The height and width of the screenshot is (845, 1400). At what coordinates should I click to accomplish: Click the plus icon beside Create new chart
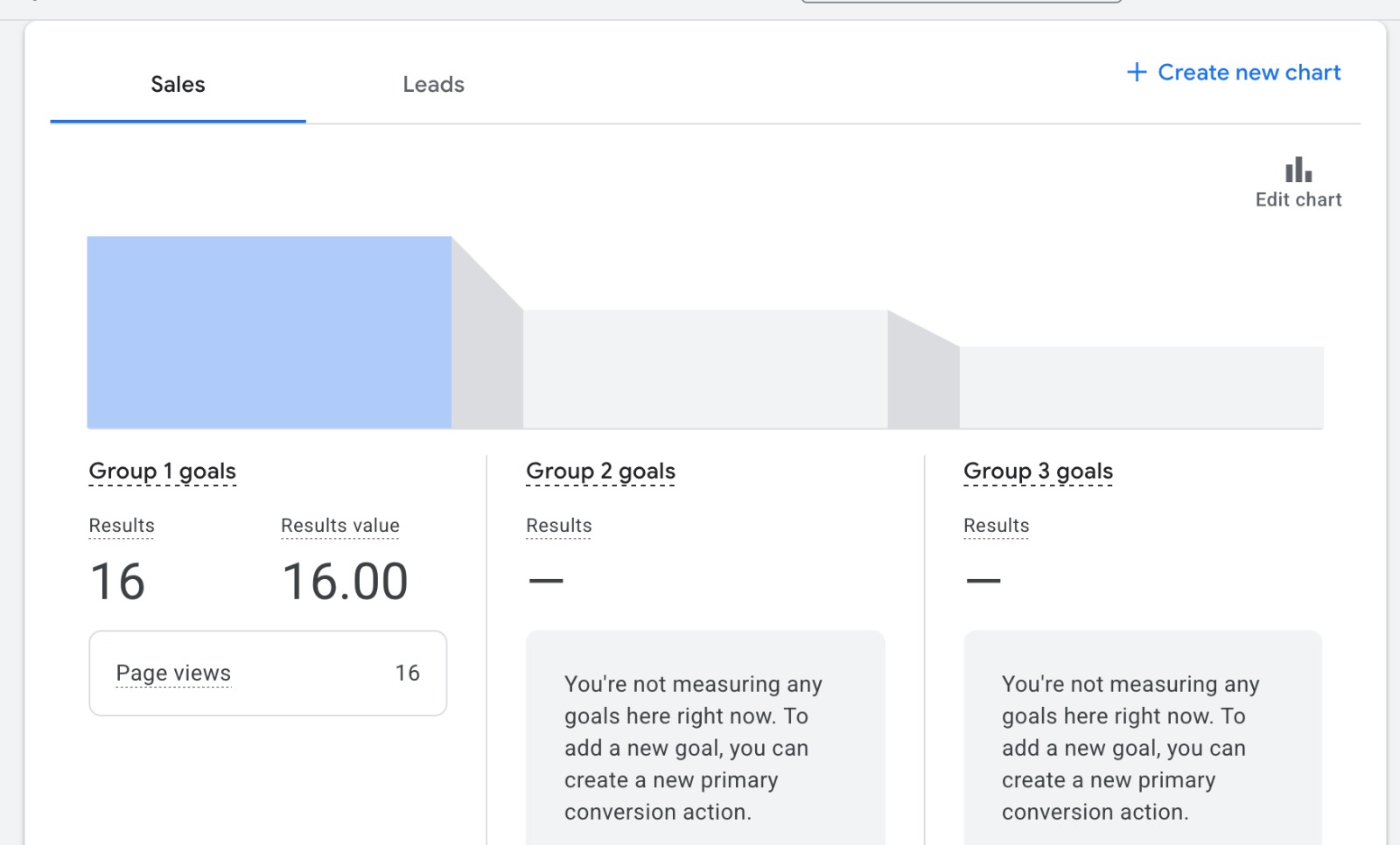point(1137,72)
